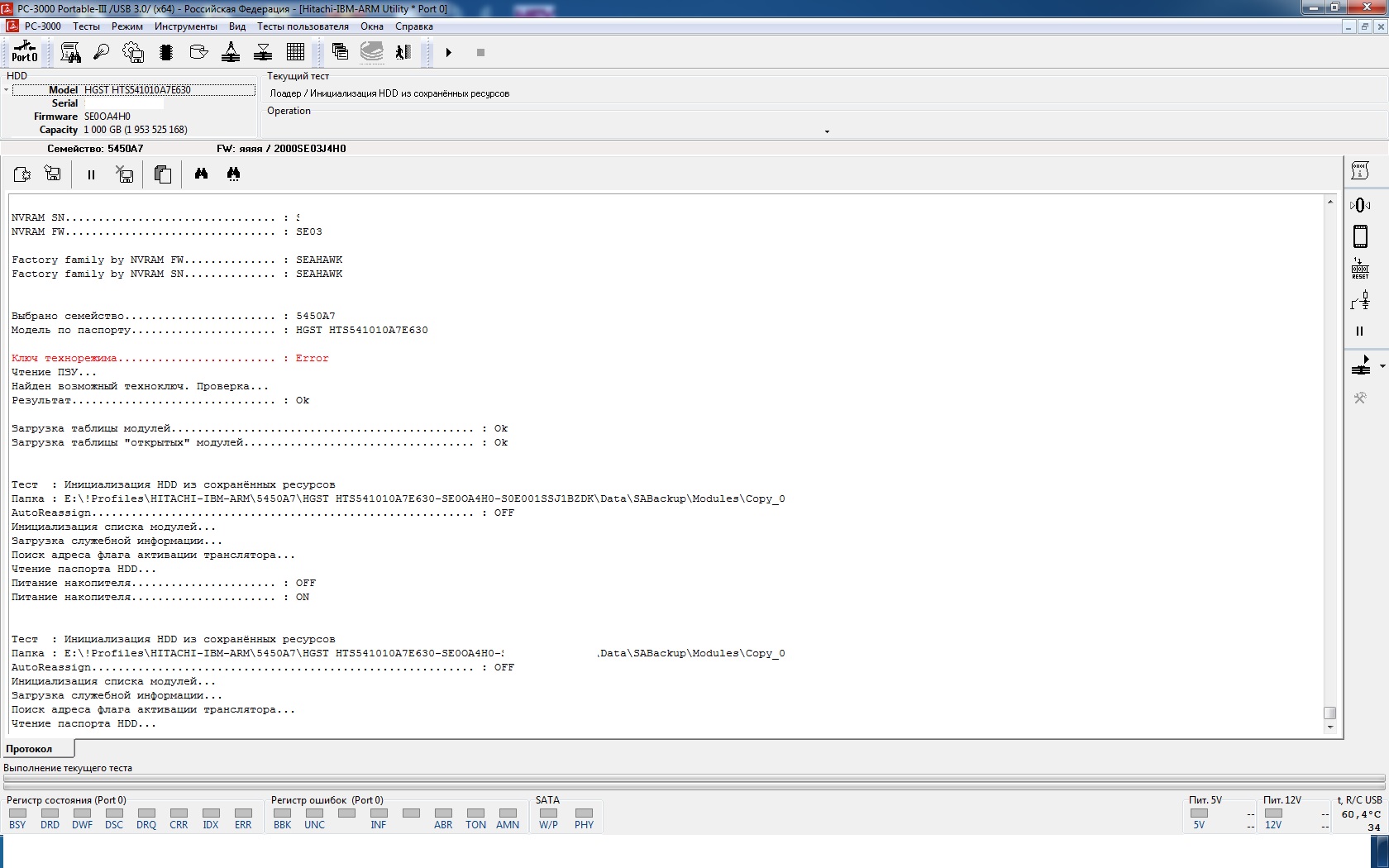Click the task progress bar
1389x868 pixels.
point(694,780)
